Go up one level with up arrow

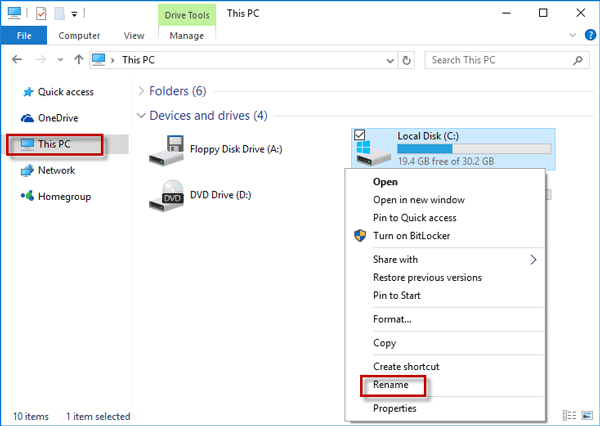tap(78, 60)
